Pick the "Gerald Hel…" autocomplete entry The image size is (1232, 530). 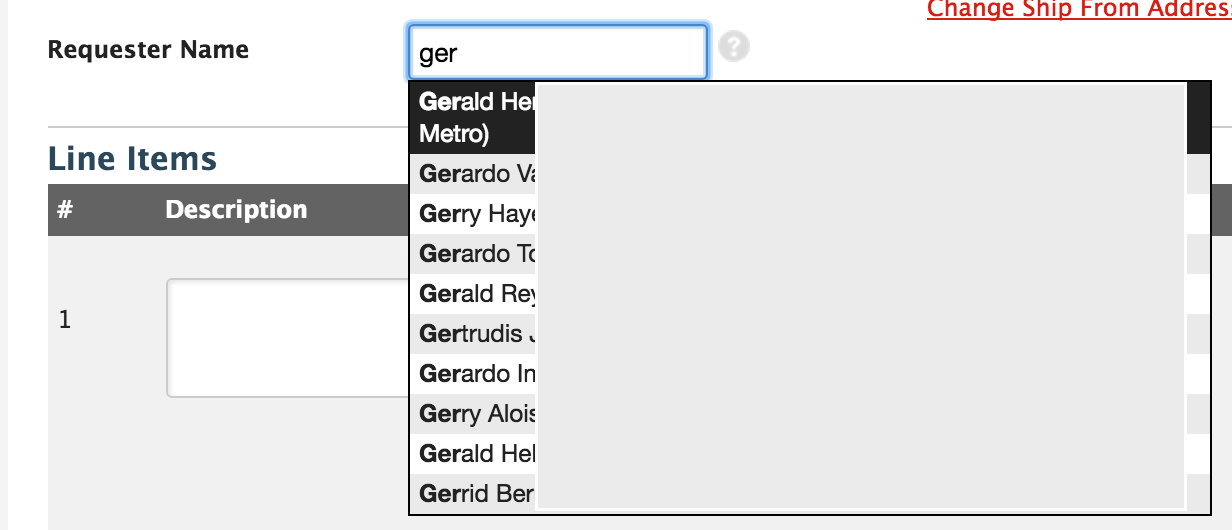pyautogui.click(x=477, y=454)
